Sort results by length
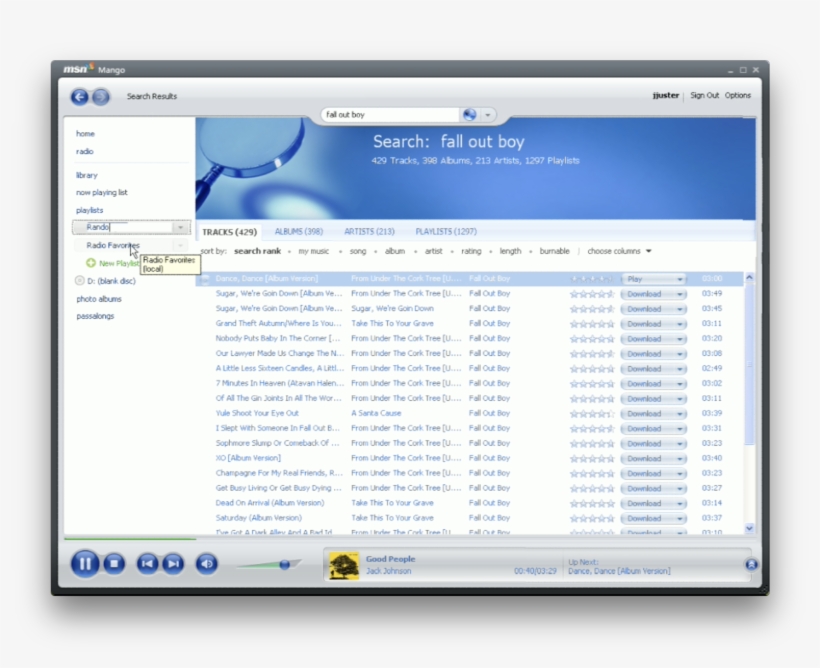This screenshot has height=668, width=820. click(x=510, y=252)
